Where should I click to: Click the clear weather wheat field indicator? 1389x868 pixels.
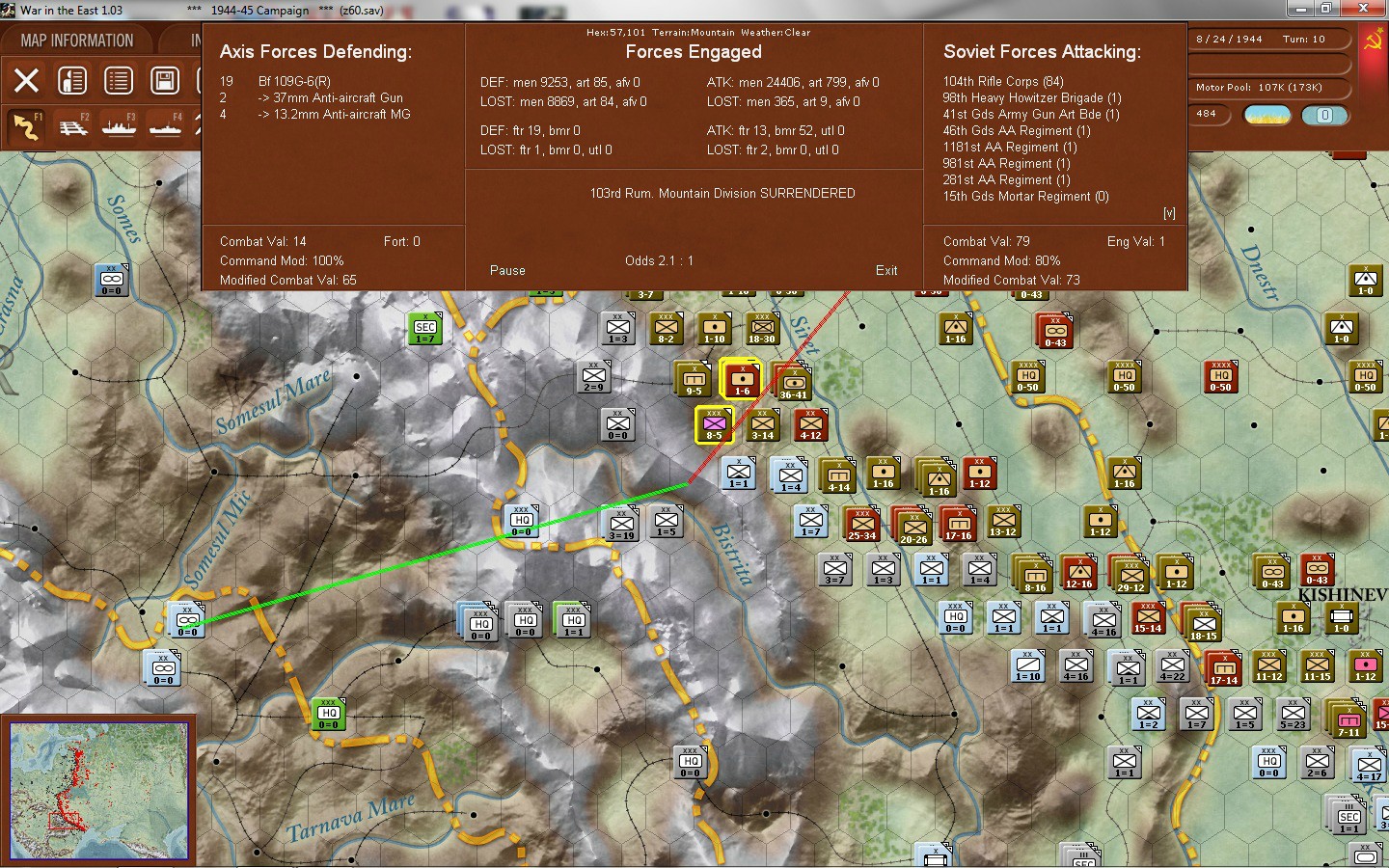[1267, 115]
